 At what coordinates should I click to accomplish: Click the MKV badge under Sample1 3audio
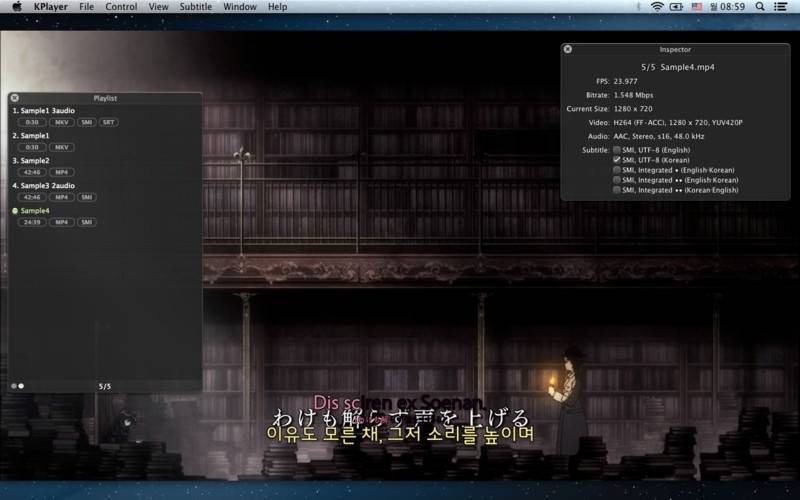tap(62, 122)
